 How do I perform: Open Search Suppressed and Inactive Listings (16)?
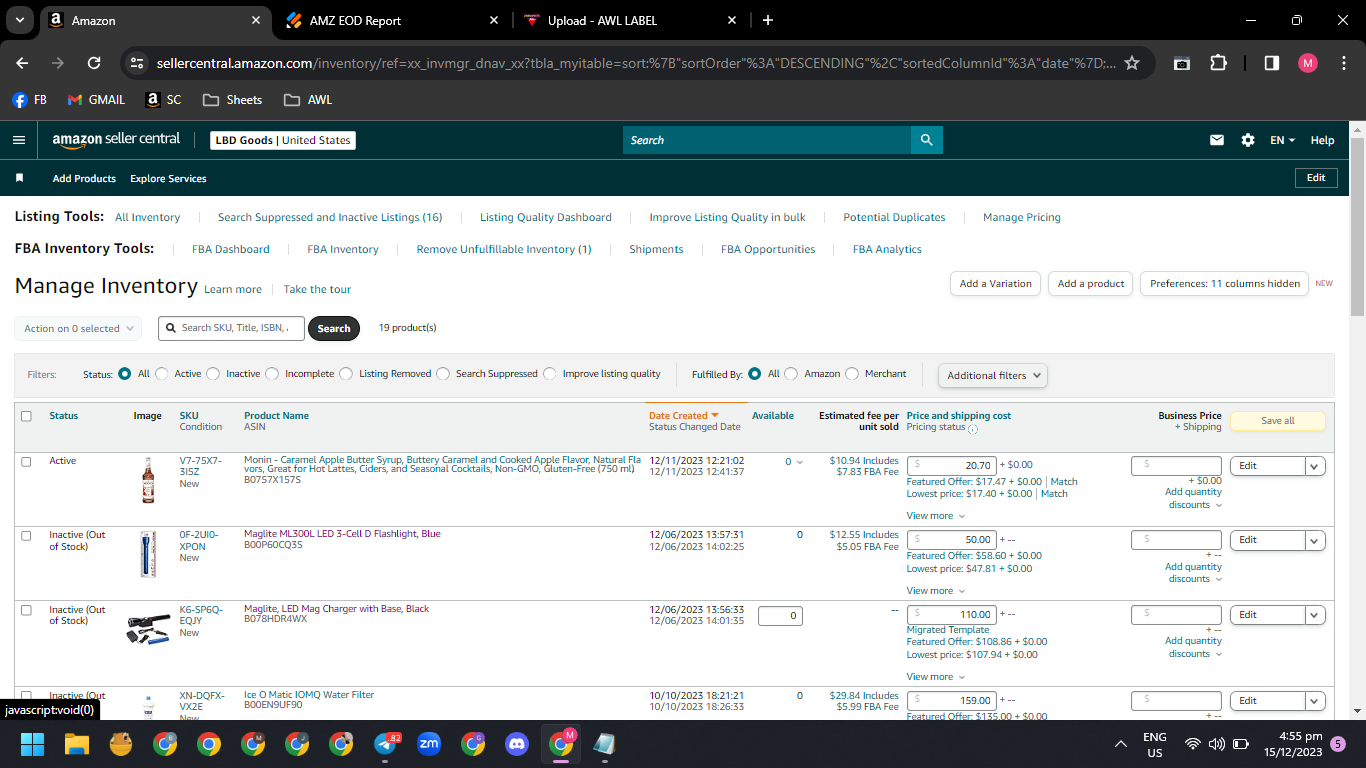[330, 217]
